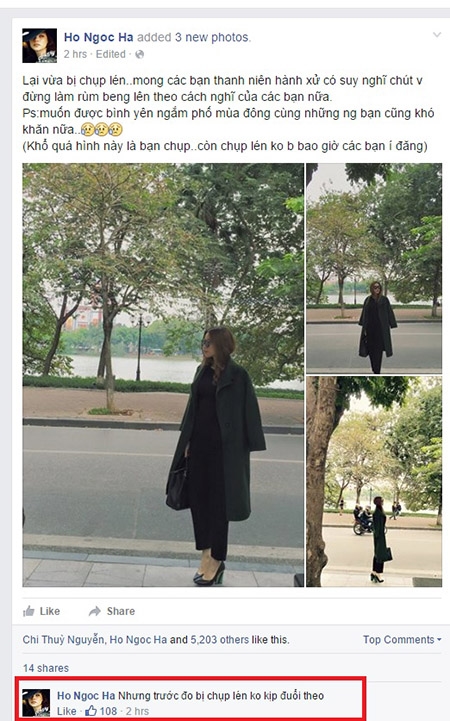Open the bottom-right photo with motorbike

pyautogui.click(x=374, y=482)
